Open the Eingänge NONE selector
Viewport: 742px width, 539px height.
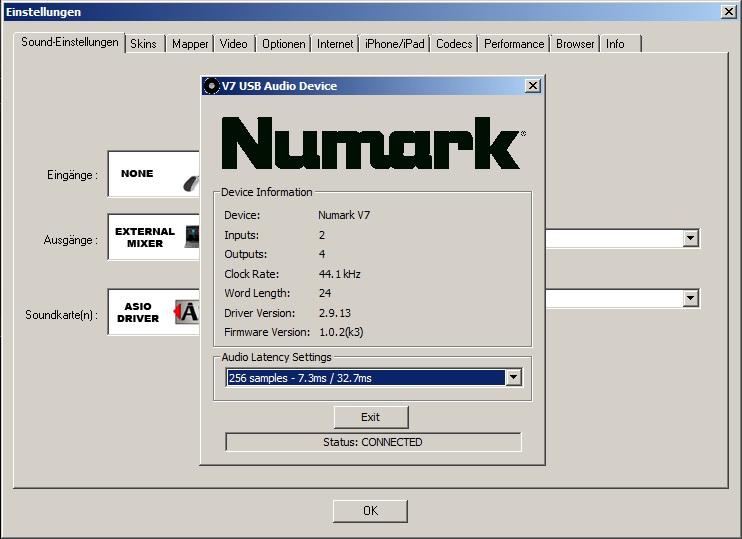(154, 174)
